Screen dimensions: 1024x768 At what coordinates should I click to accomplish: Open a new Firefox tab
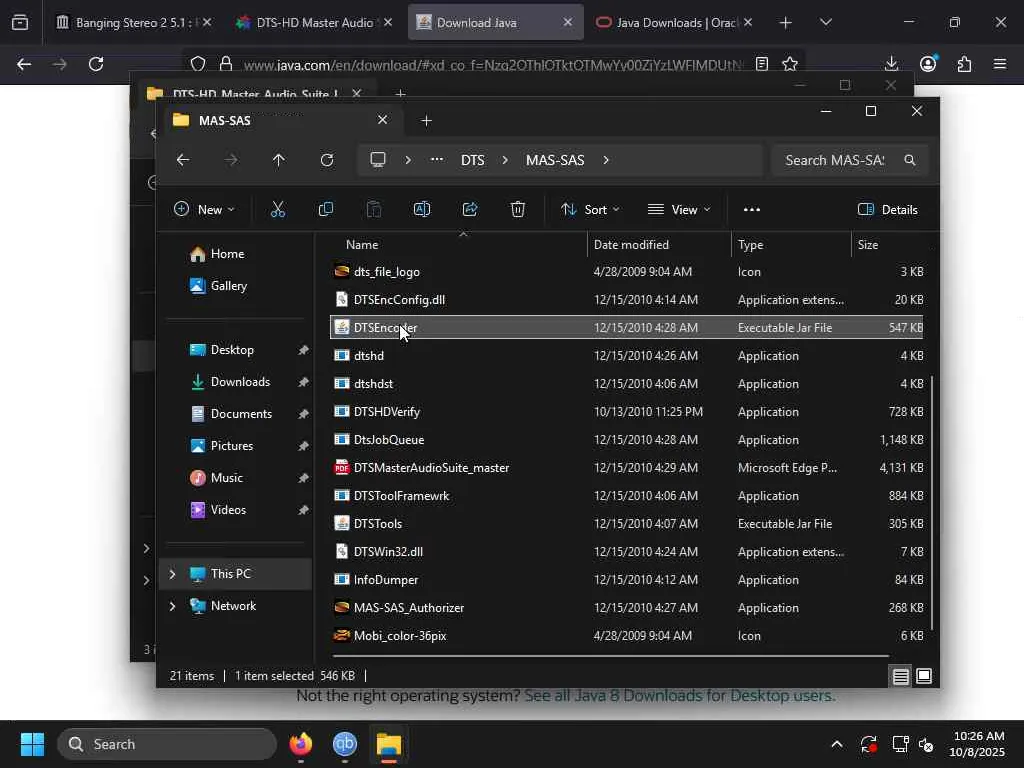point(786,22)
